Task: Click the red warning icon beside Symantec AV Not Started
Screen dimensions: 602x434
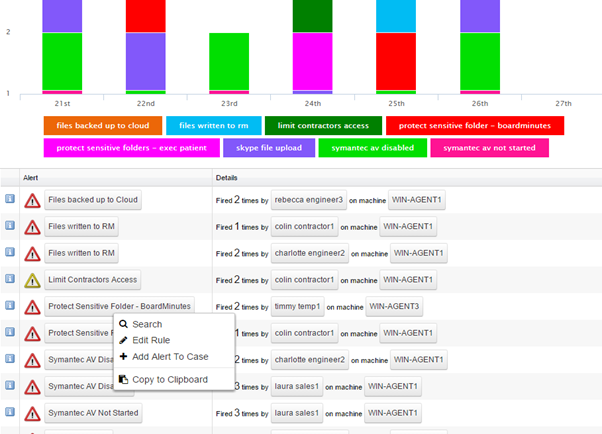Action: point(32,412)
